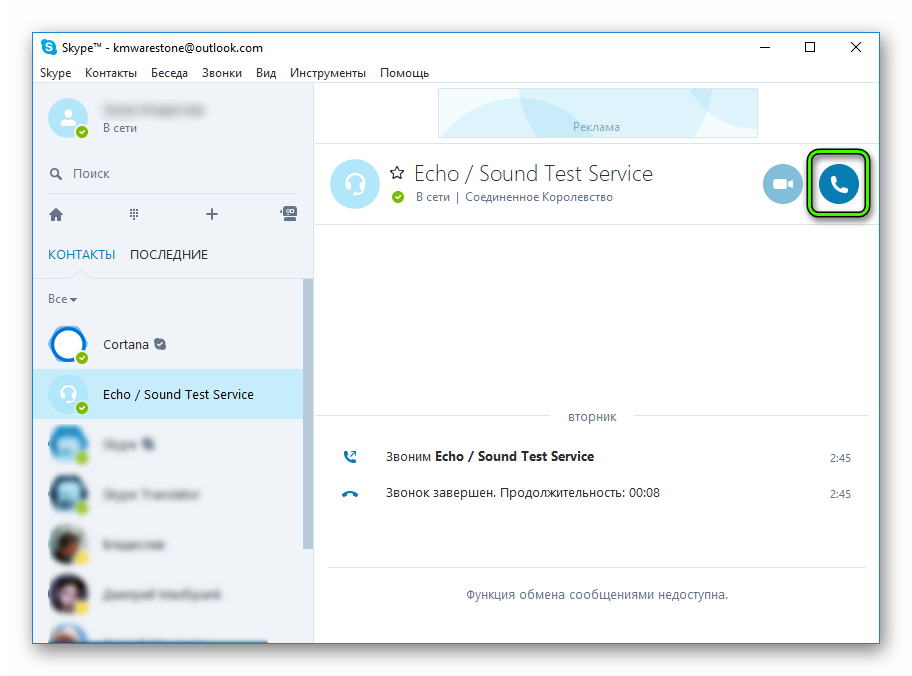Click the contacts list scrollbar

[308, 414]
